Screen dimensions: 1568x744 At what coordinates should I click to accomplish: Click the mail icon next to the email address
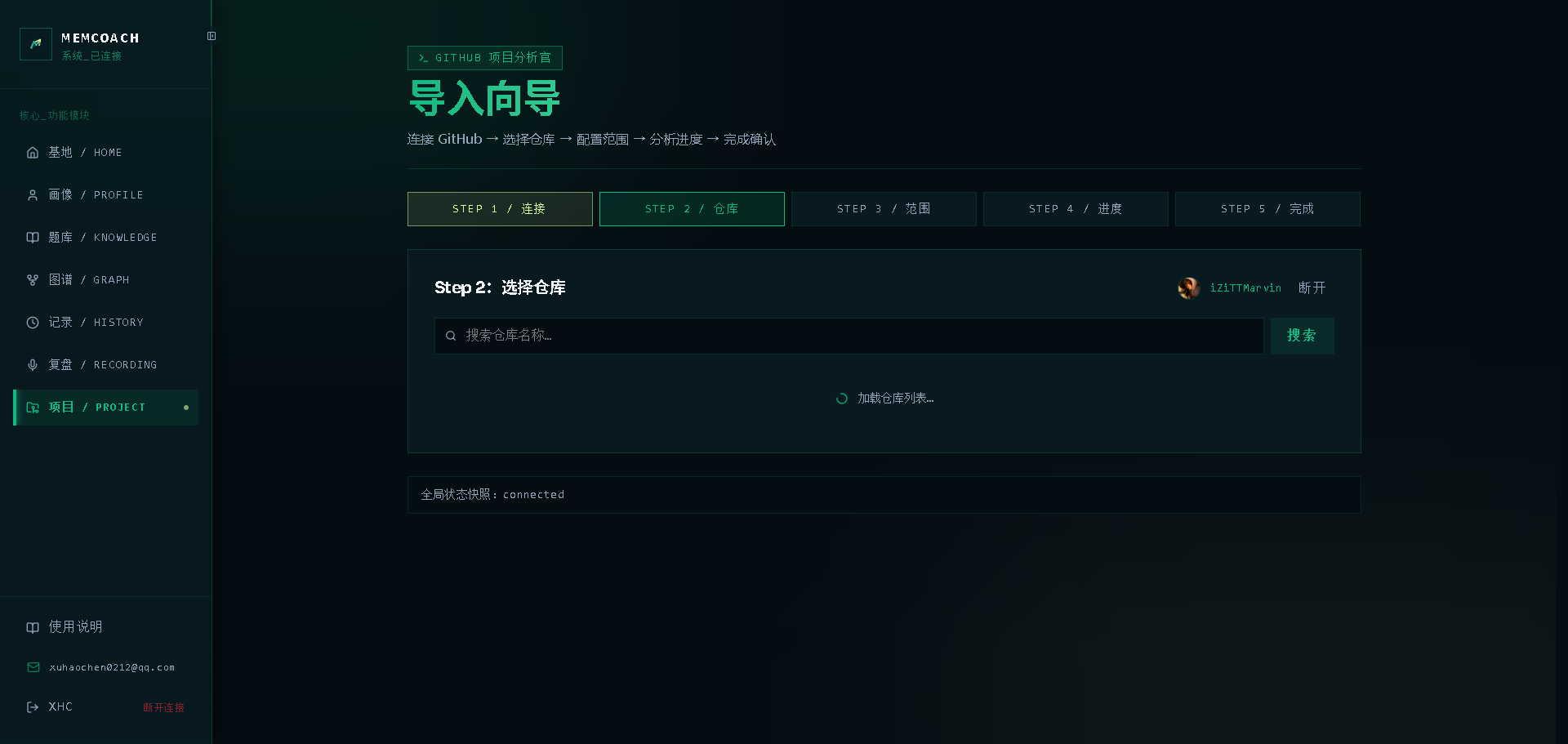pos(33,667)
